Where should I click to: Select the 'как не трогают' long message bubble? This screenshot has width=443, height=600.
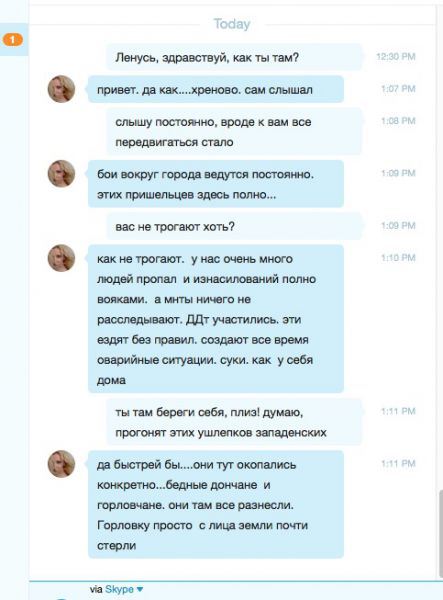(x=216, y=319)
